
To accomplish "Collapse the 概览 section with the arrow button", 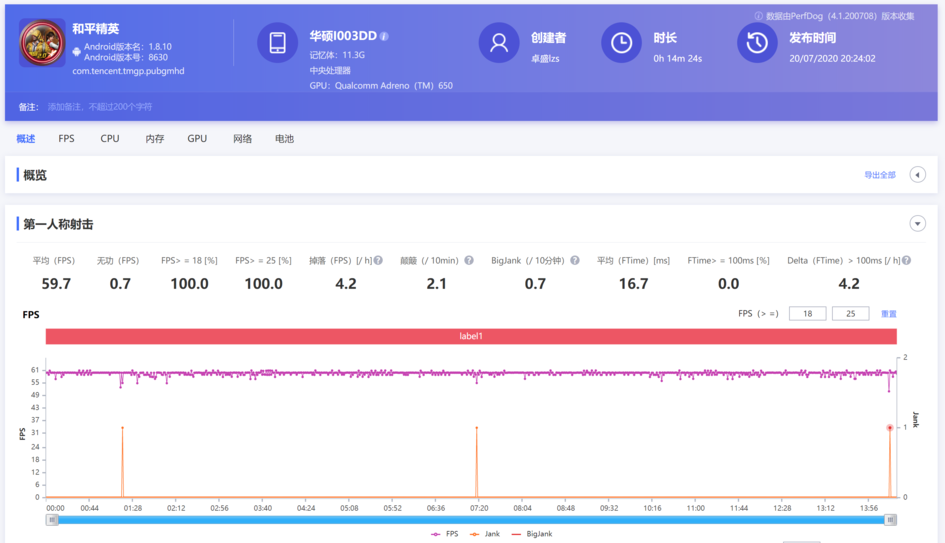I will click(917, 175).
